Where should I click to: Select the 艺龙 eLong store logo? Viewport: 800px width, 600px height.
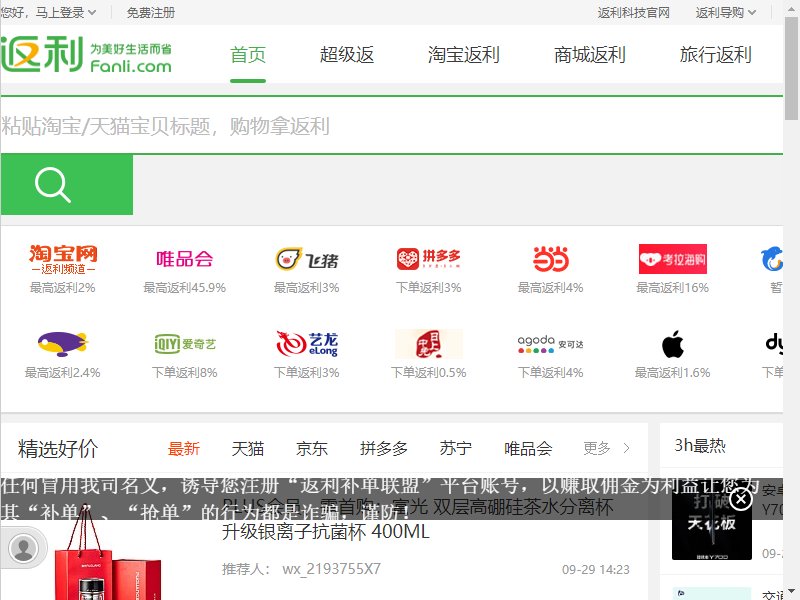point(307,344)
